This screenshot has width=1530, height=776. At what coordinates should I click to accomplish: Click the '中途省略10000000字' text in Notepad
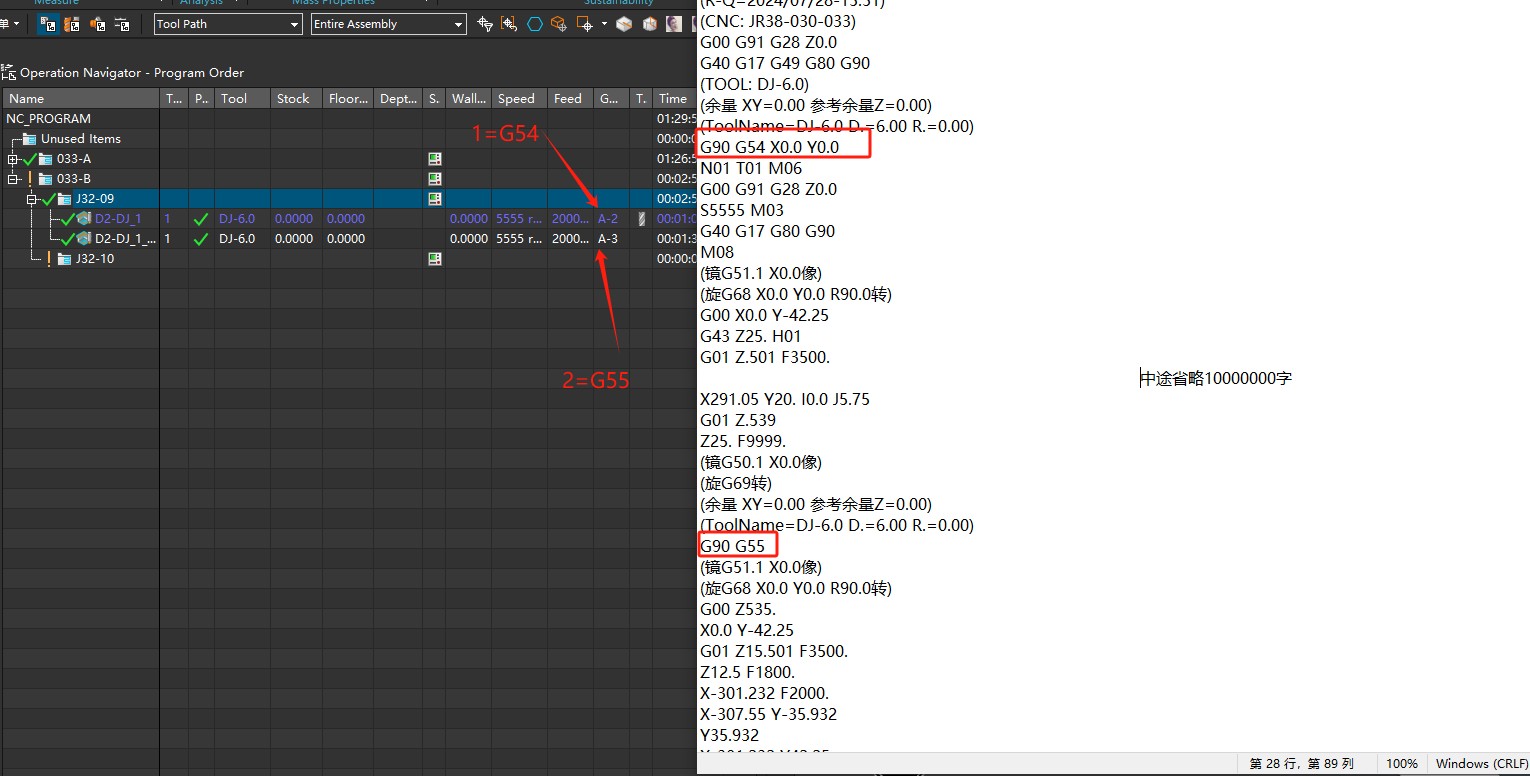(1218, 378)
